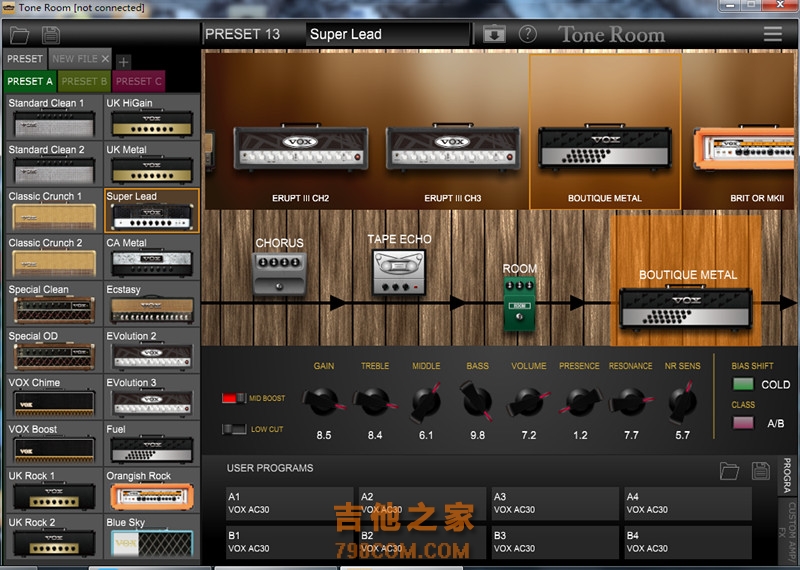
Task: Load the UK Rock 2 preset
Action: (x=54, y=537)
